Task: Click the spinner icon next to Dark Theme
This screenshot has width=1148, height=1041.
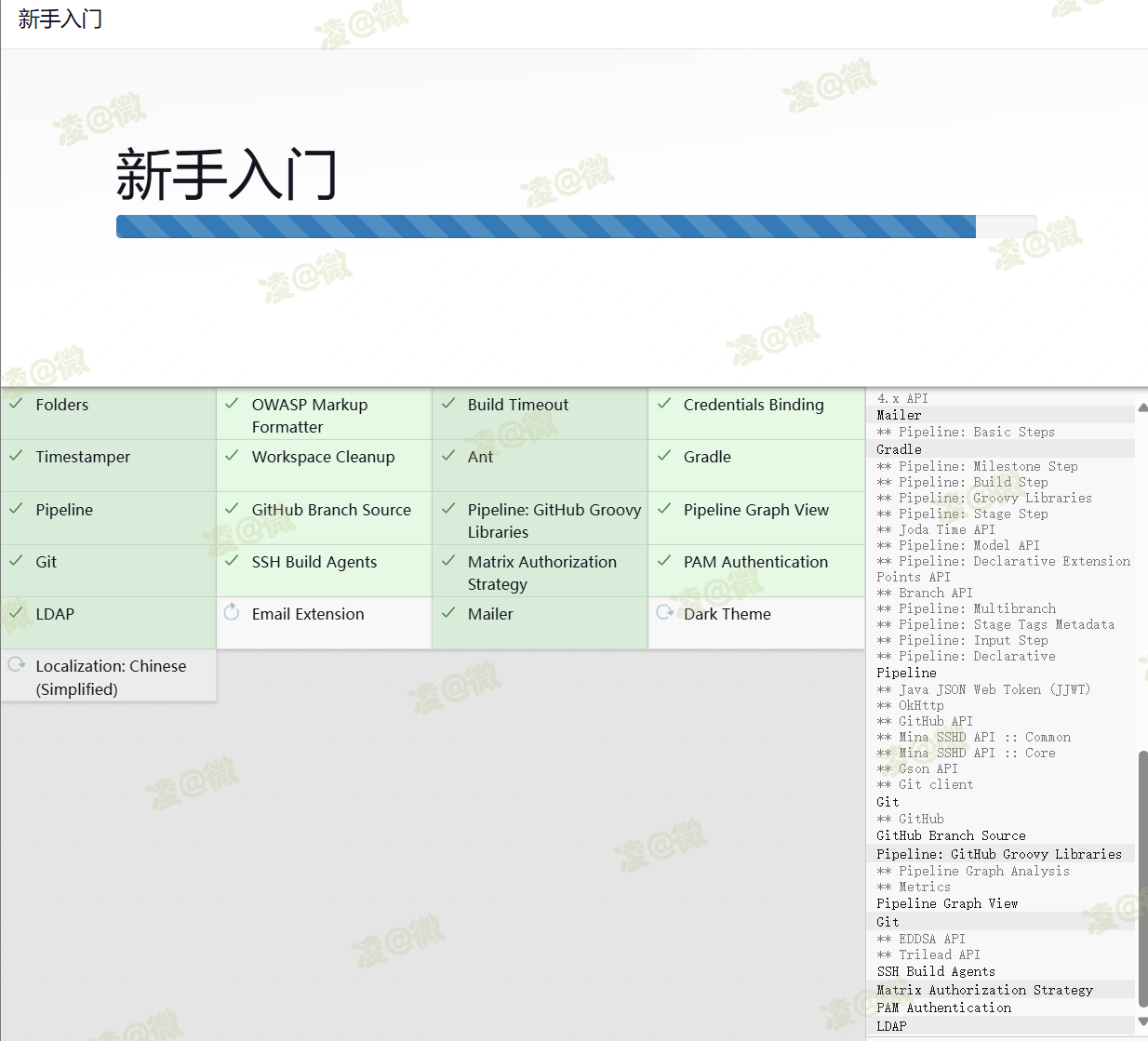Action: tap(664, 612)
